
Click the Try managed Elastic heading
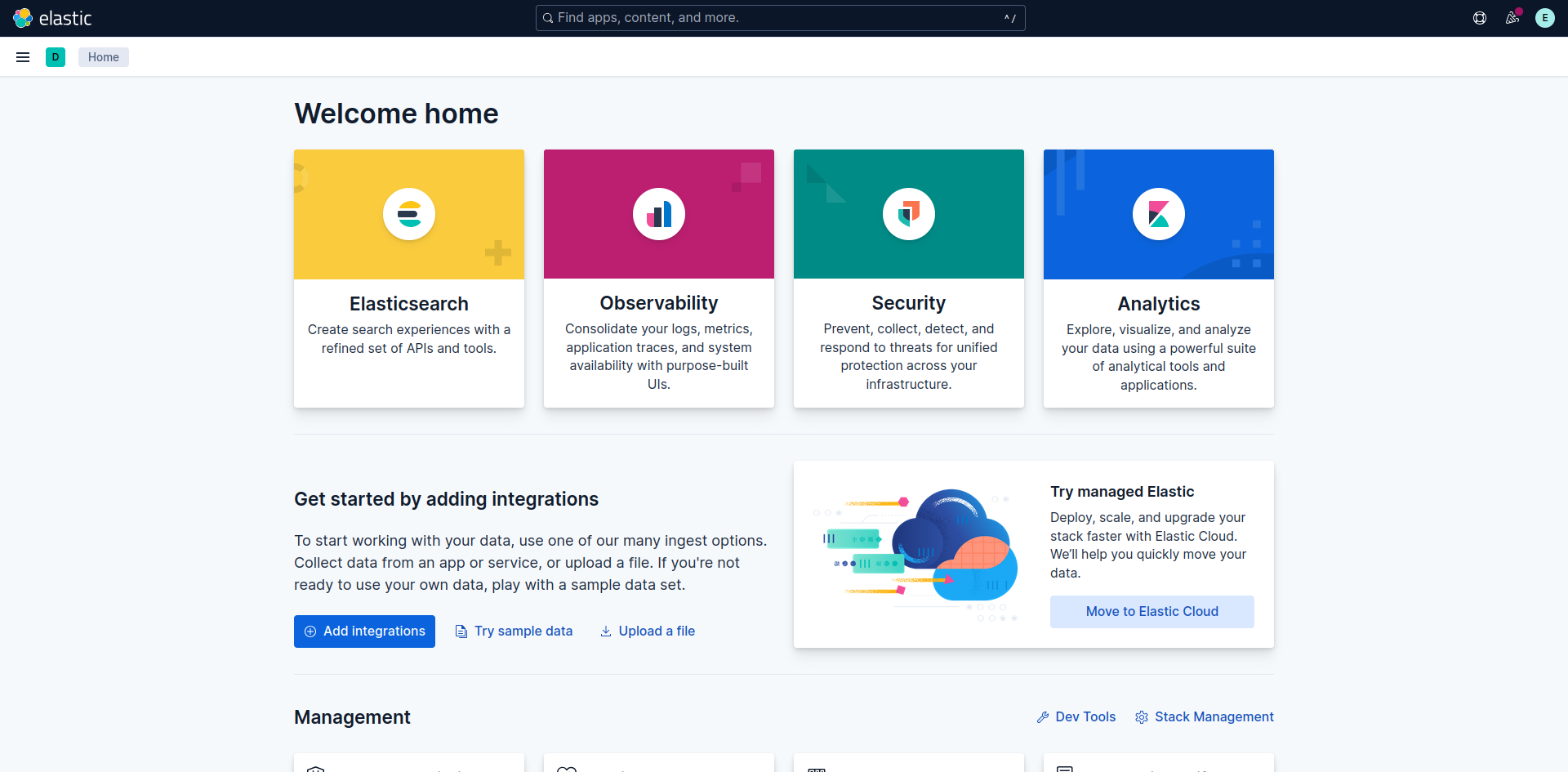1122,492
